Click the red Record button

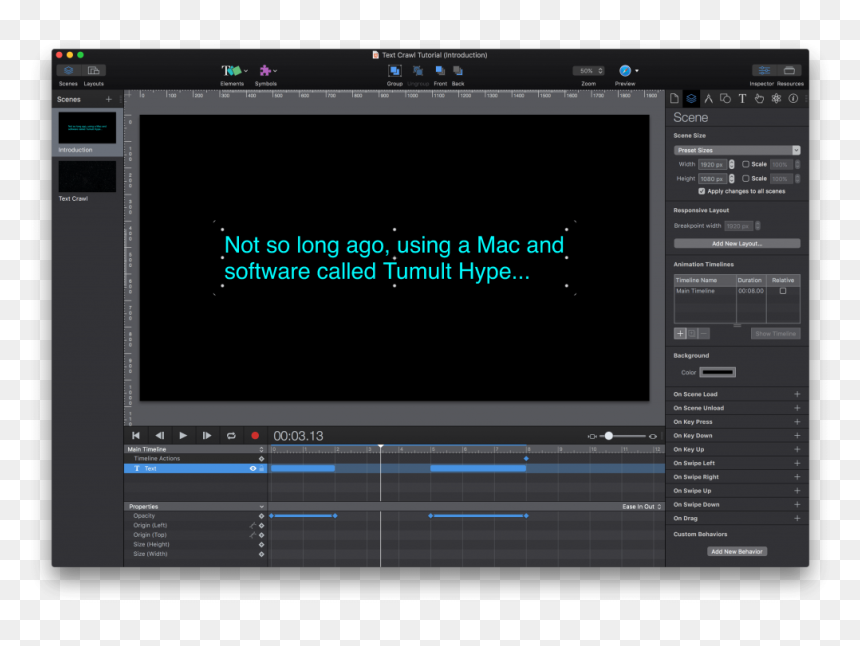coord(255,436)
